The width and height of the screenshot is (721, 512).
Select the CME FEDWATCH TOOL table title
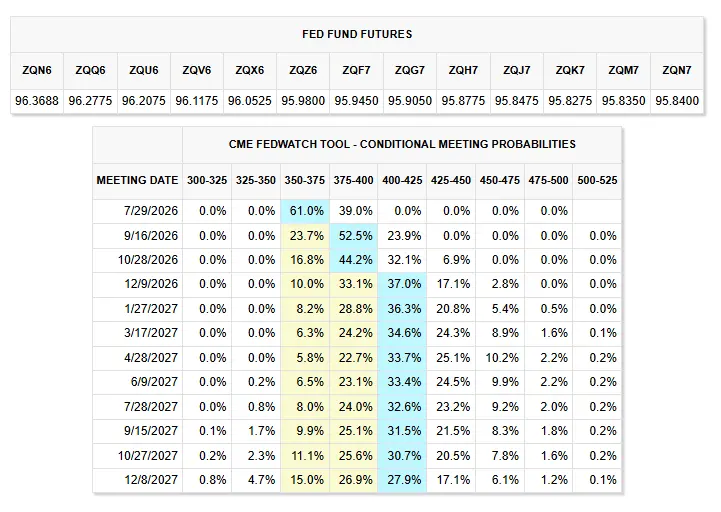click(x=402, y=144)
